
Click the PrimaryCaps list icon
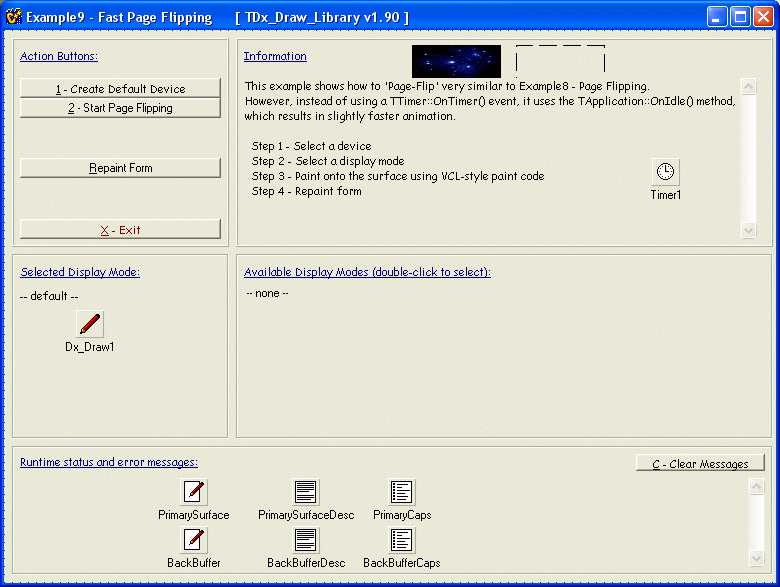tap(401, 491)
